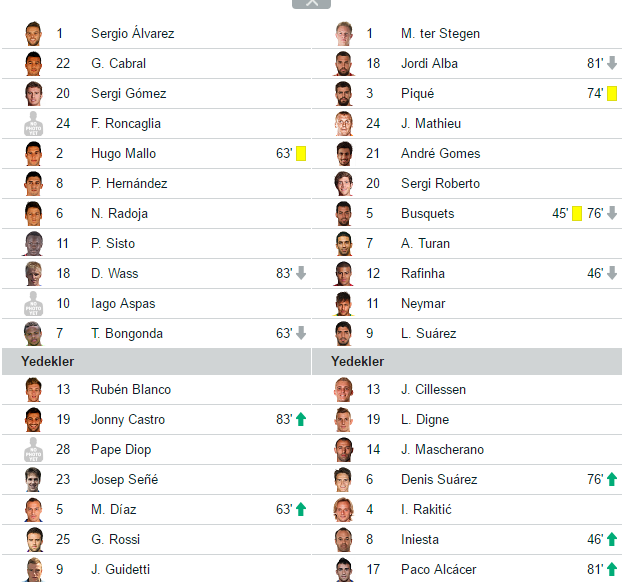The height and width of the screenshot is (582, 635).
Task: Click Piqué's yellow card icon
Action: pyautogui.click(x=612, y=94)
